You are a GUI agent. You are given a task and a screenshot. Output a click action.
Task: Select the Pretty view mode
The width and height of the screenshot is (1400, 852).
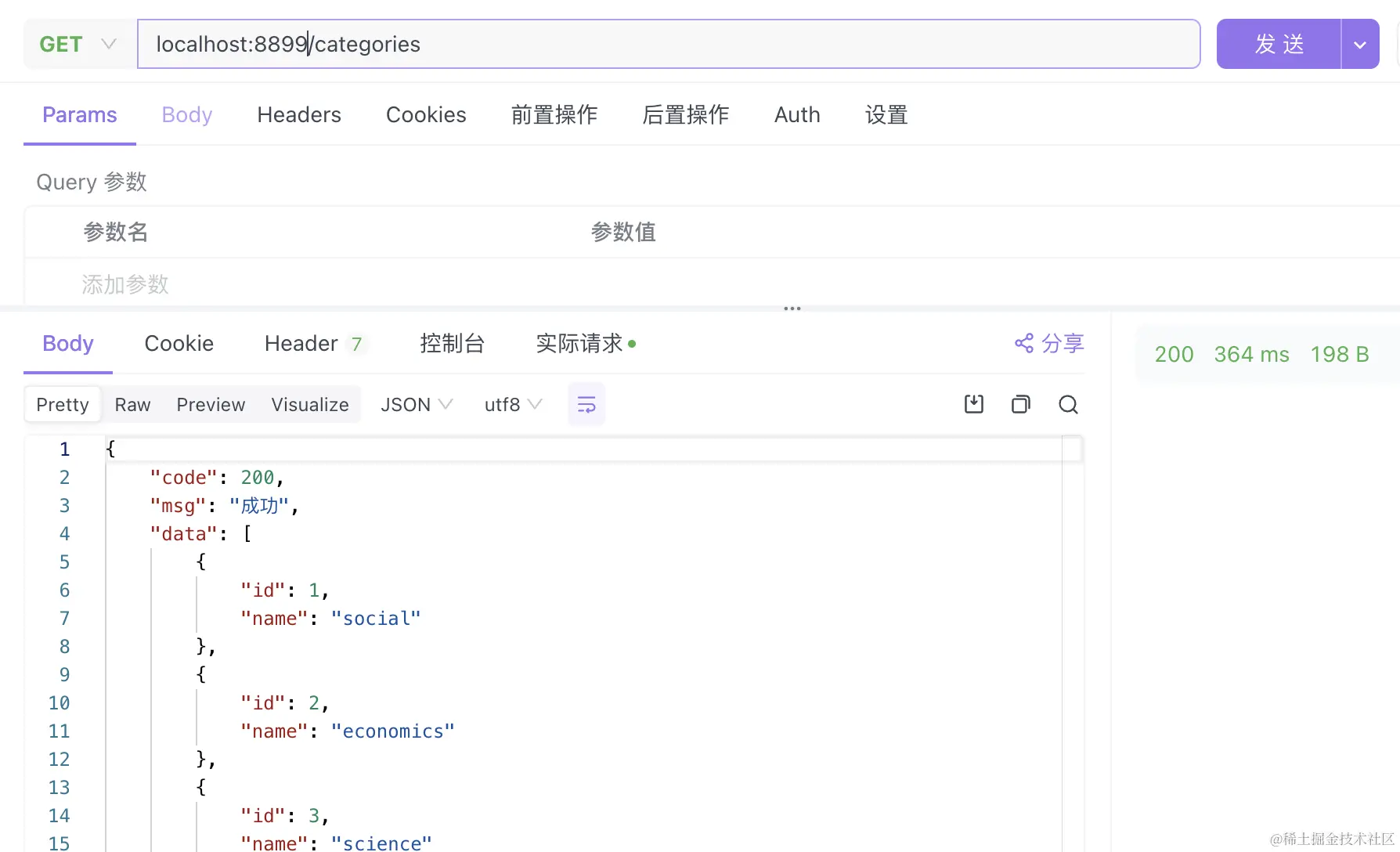(x=63, y=404)
